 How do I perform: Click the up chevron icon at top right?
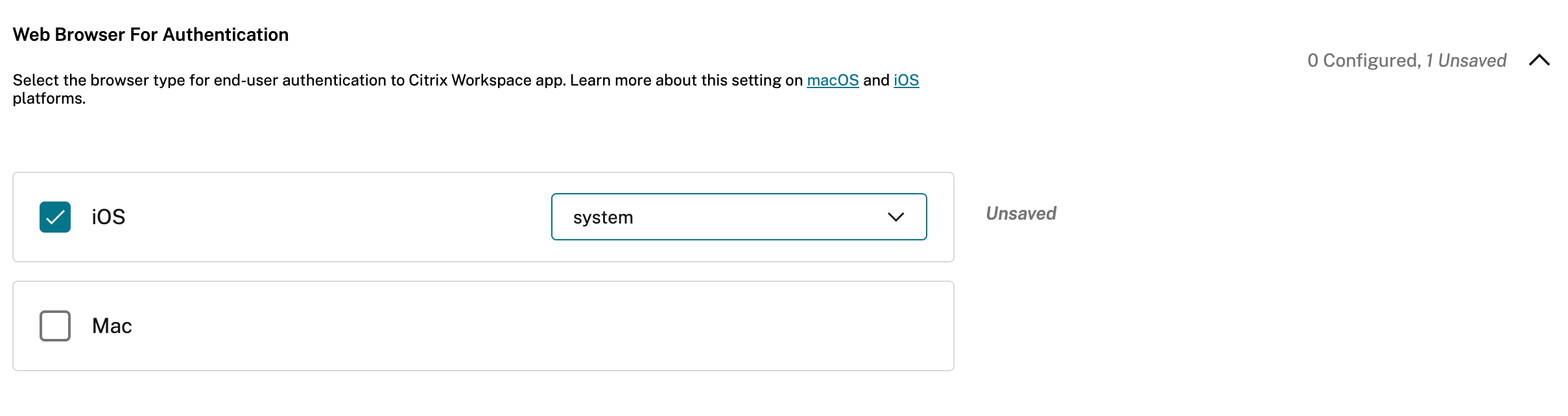tap(1539, 60)
